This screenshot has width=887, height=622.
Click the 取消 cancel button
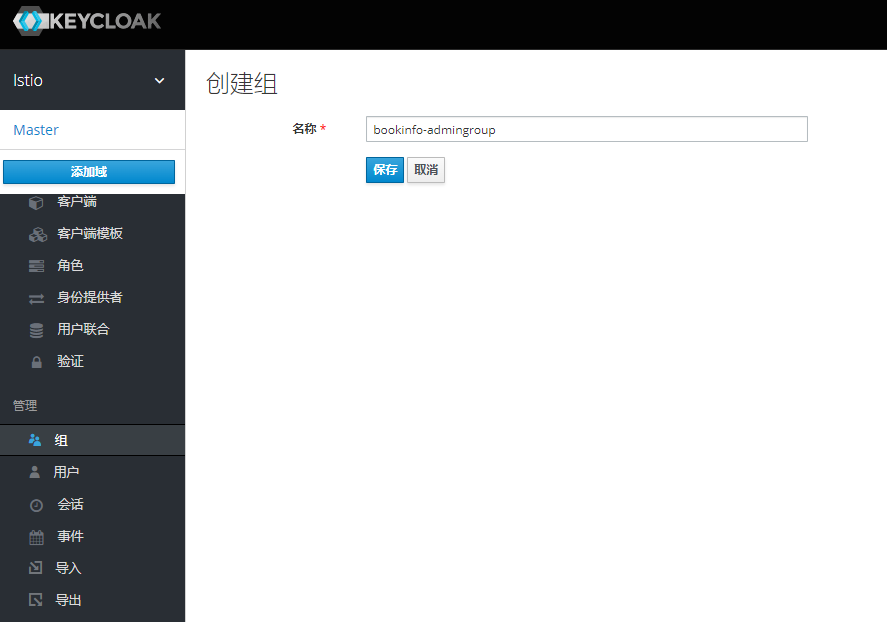coord(426,170)
